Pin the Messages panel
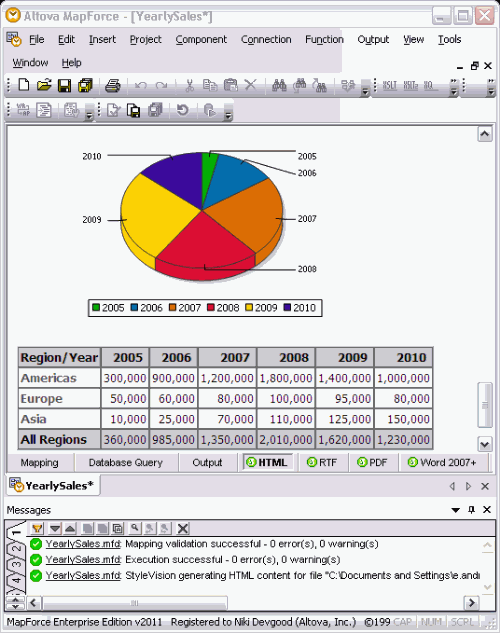Viewport: 500px width, 633px height. point(471,510)
